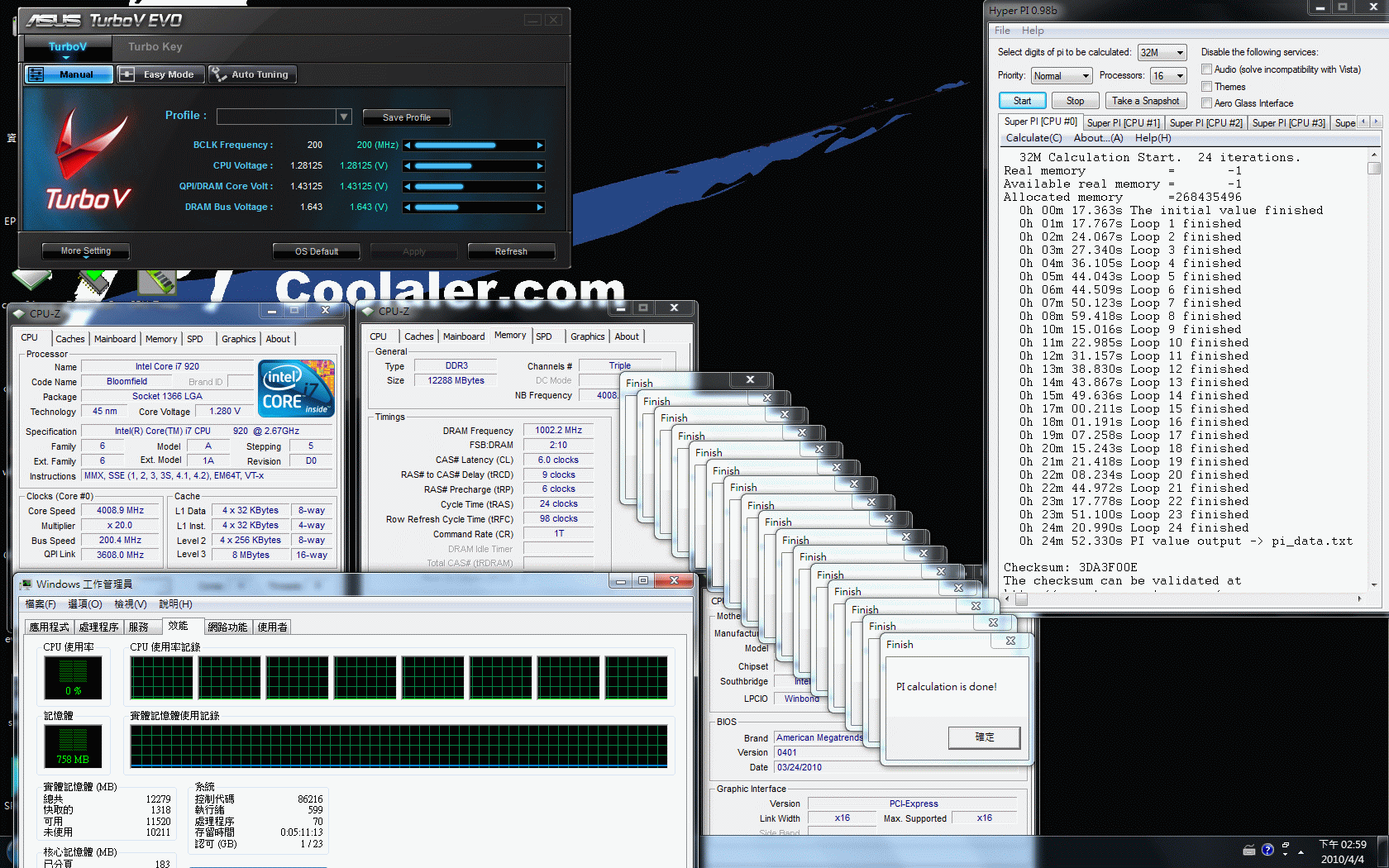This screenshot has width=1389, height=868.
Task: Click the Show Desktop strip on the taskbar
Action: pyautogui.click(x=1383, y=851)
